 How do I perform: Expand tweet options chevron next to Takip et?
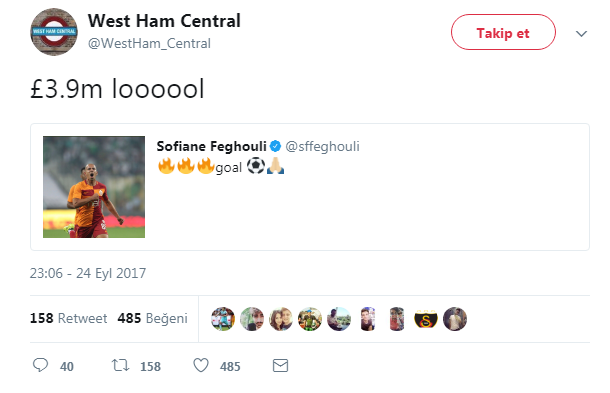(581, 34)
